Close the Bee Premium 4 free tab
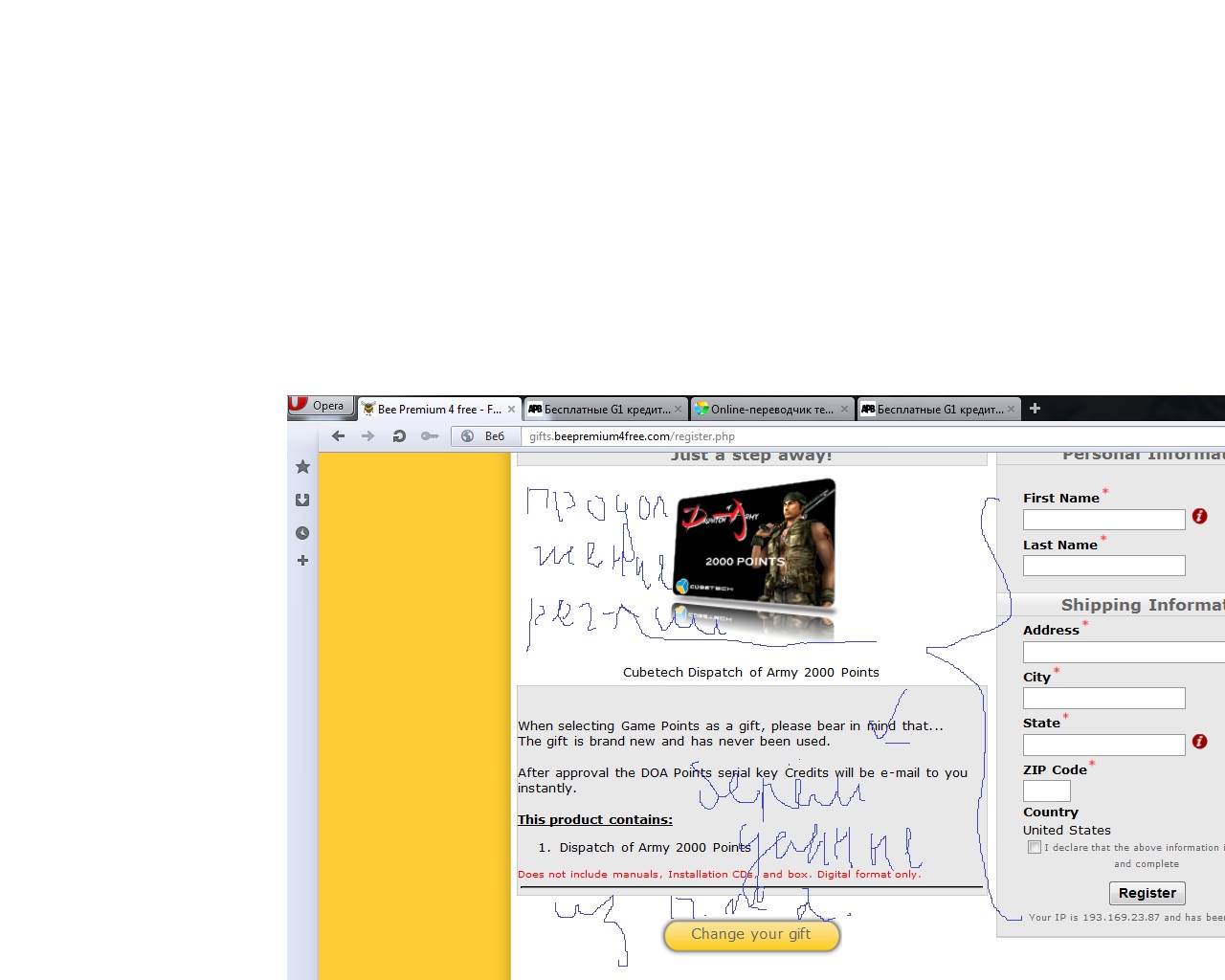1225x980 pixels. [511, 410]
